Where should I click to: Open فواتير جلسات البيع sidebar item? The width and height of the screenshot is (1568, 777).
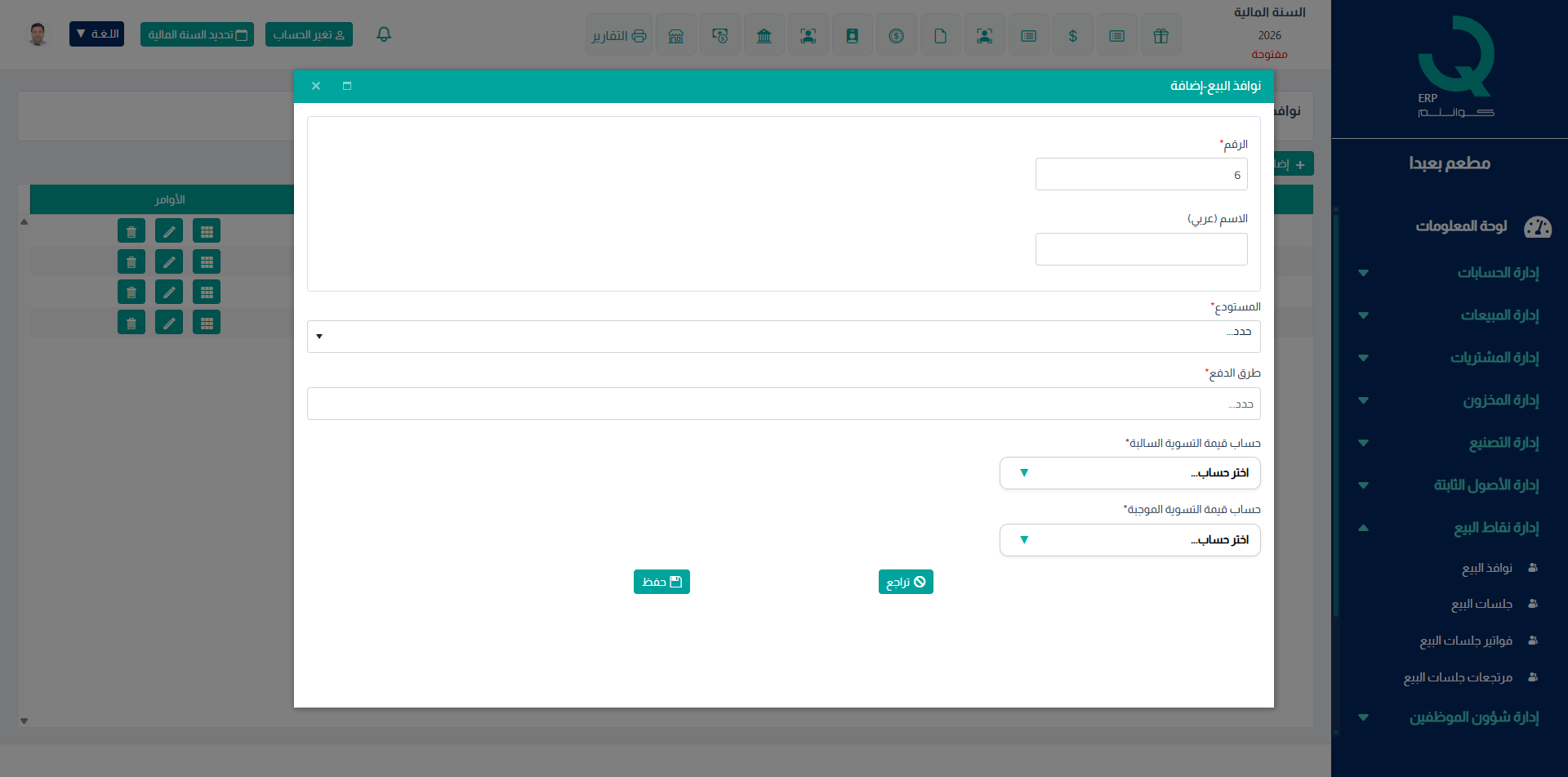(x=1466, y=641)
